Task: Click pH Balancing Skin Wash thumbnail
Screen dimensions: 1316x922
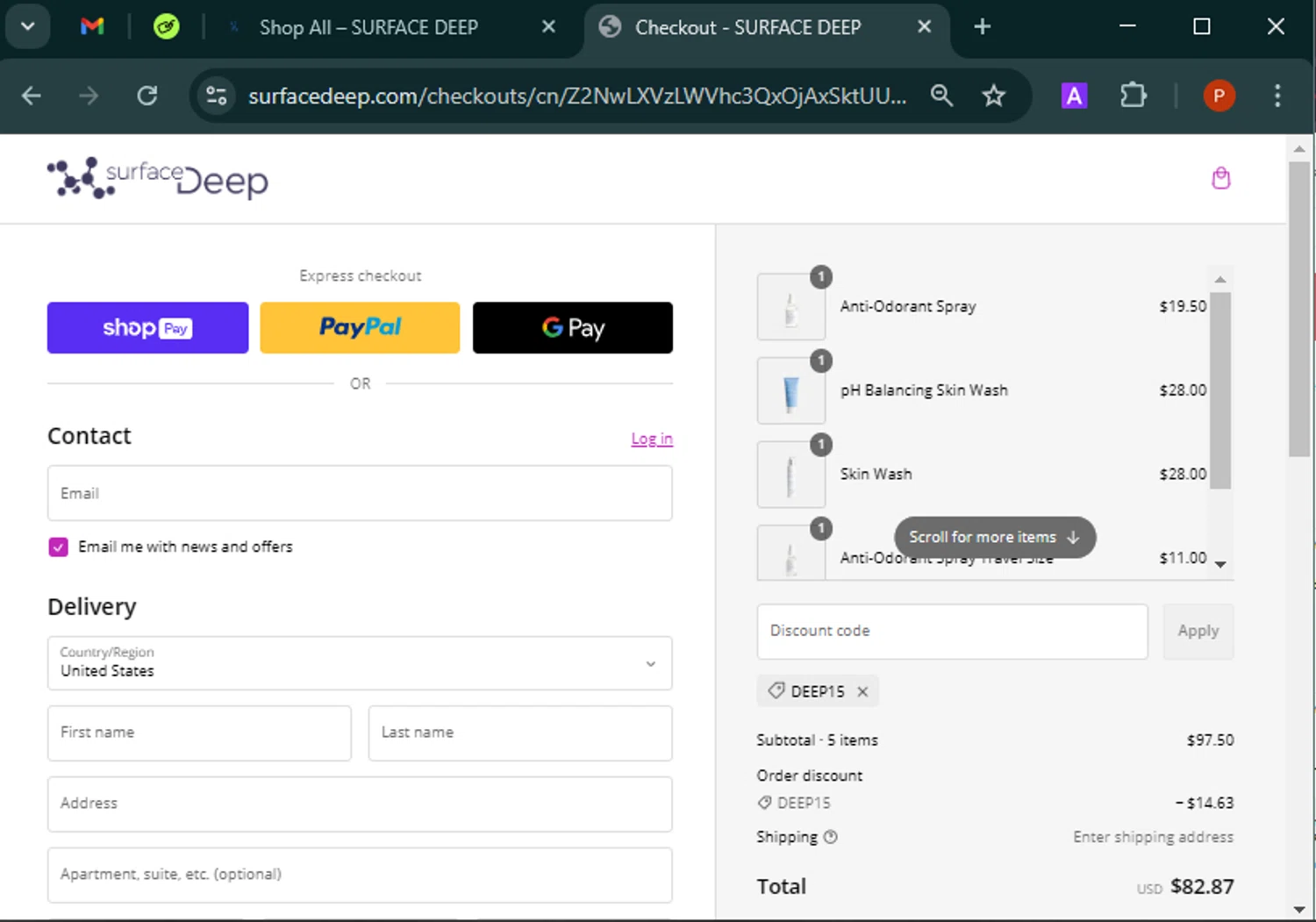Action: coord(791,391)
